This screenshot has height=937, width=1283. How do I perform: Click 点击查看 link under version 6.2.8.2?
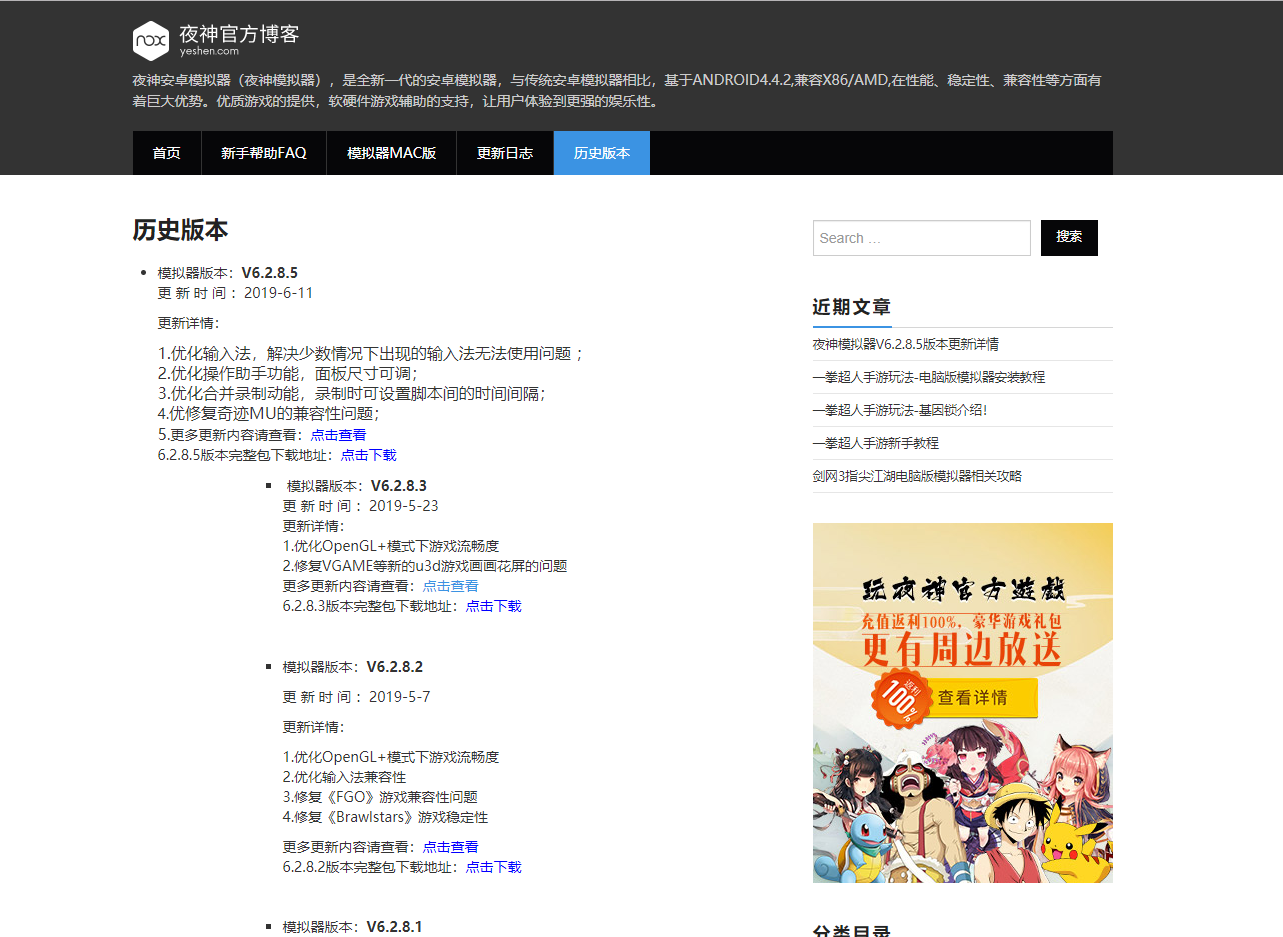(x=450, y=847)
